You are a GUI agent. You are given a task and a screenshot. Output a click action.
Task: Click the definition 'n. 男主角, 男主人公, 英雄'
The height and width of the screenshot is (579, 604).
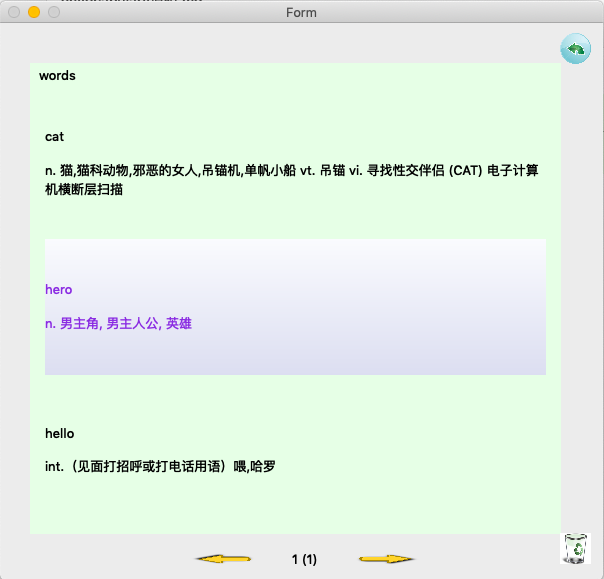pos(118,323)
